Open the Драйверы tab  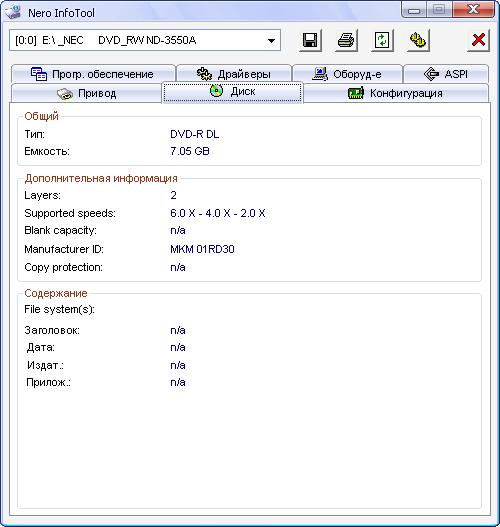(234, 74)
